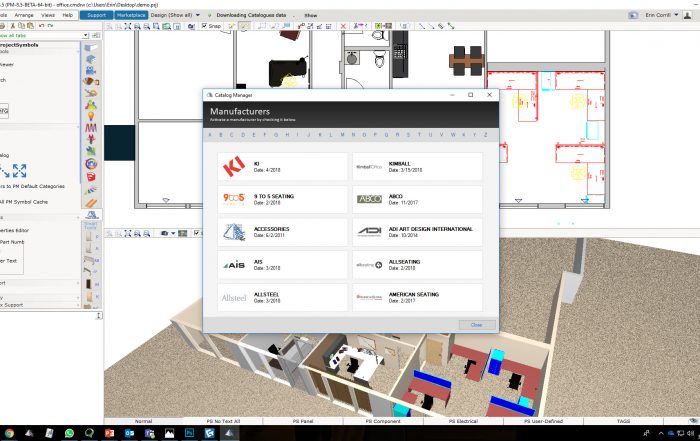
Task: Switch to Normal layer tab
Action: pyautogui.click(x=143, y=421)
